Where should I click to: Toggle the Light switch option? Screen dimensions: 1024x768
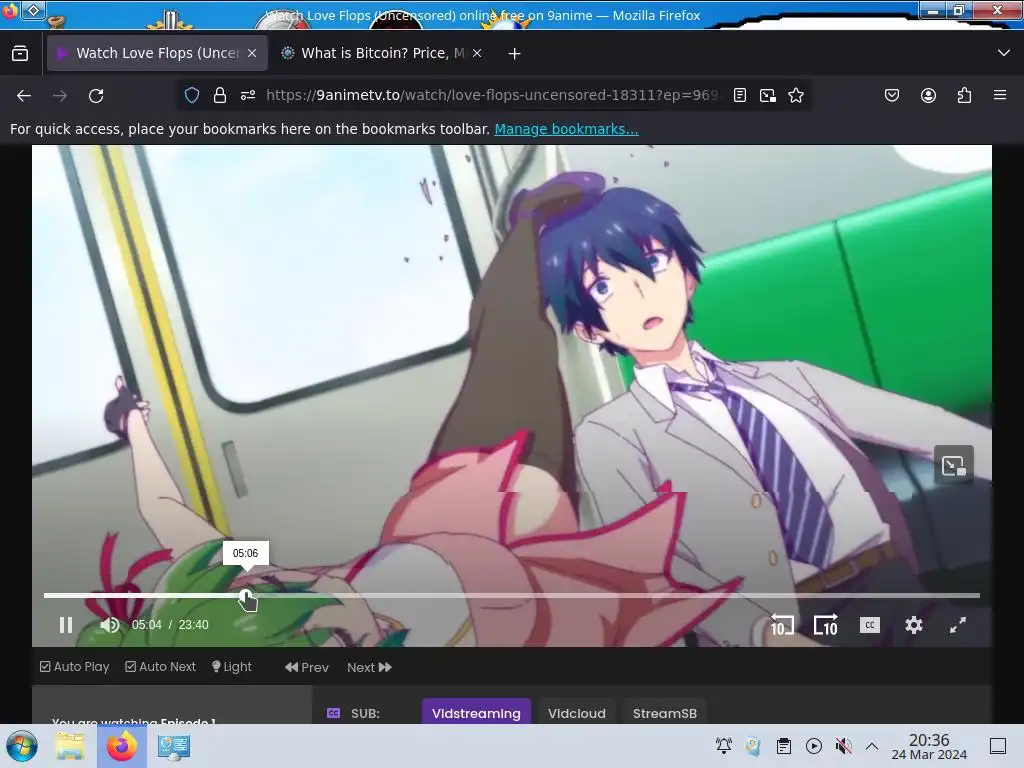[x=232, y=667]
